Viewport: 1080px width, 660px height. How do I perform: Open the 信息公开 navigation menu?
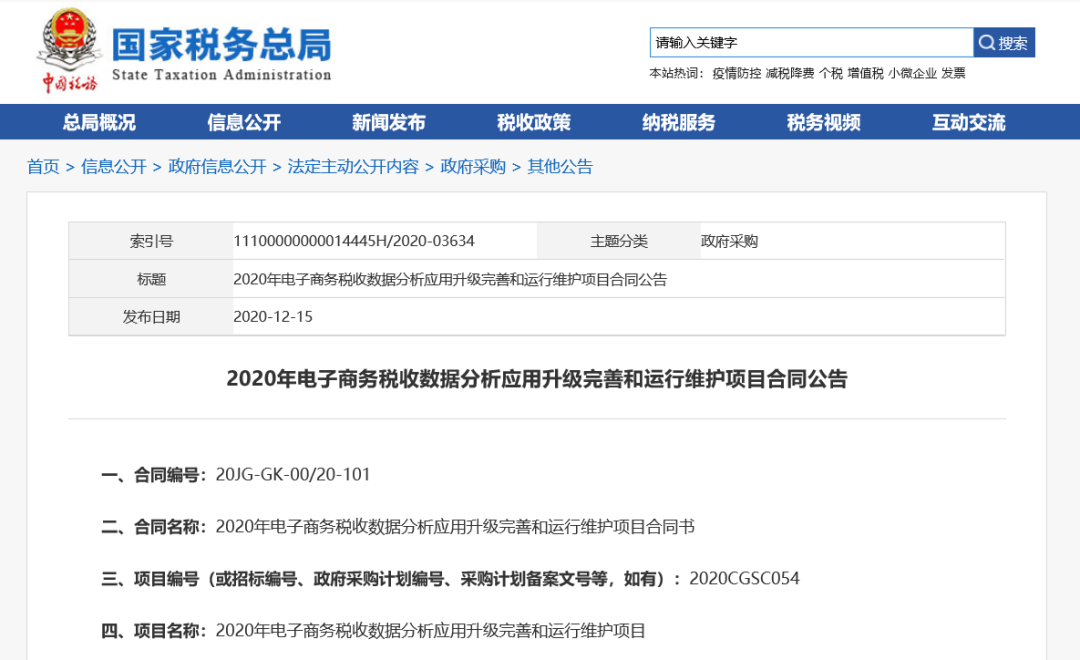(x=243, y=122)
